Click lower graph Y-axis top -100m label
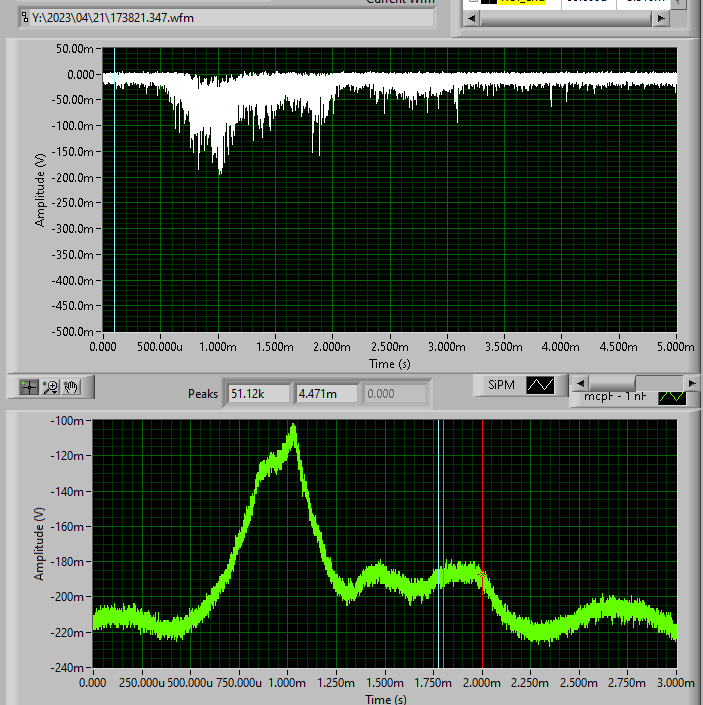The width and height of the screenshot is (703, 705). (67, 421)
